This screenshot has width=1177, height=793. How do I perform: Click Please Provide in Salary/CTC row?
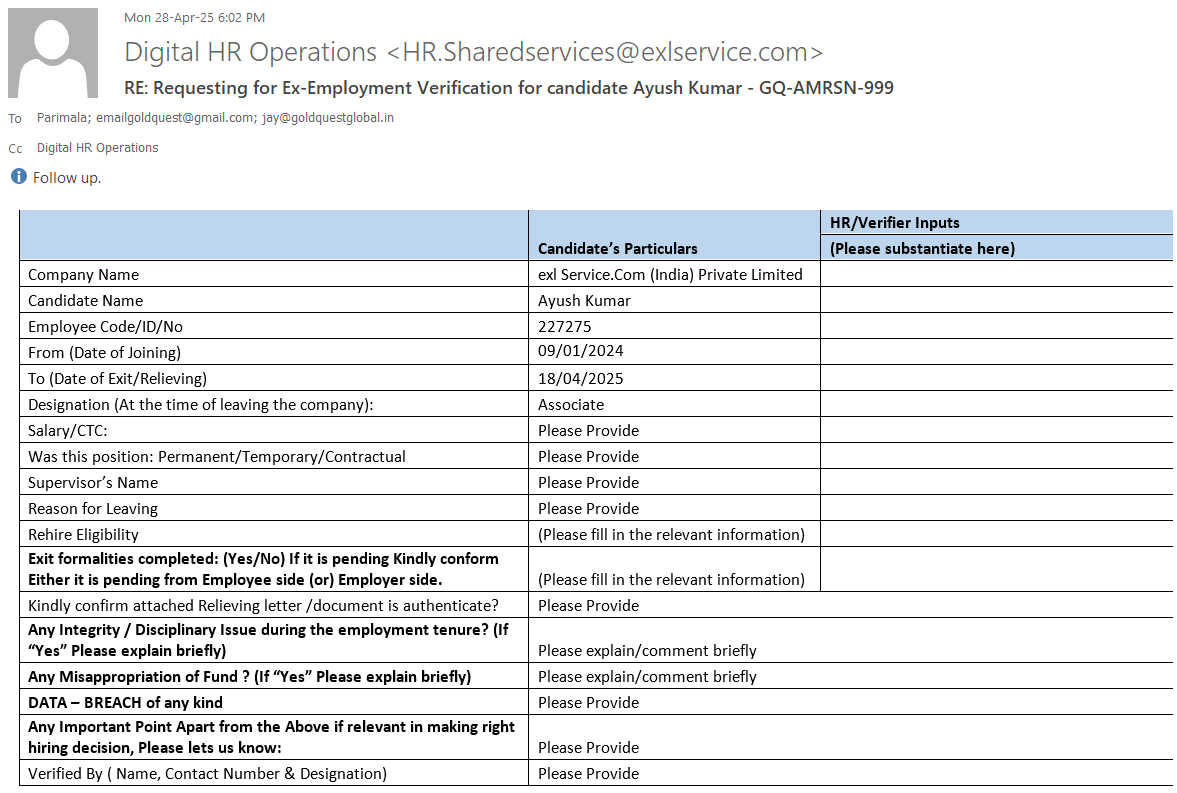tap(588, 431)
